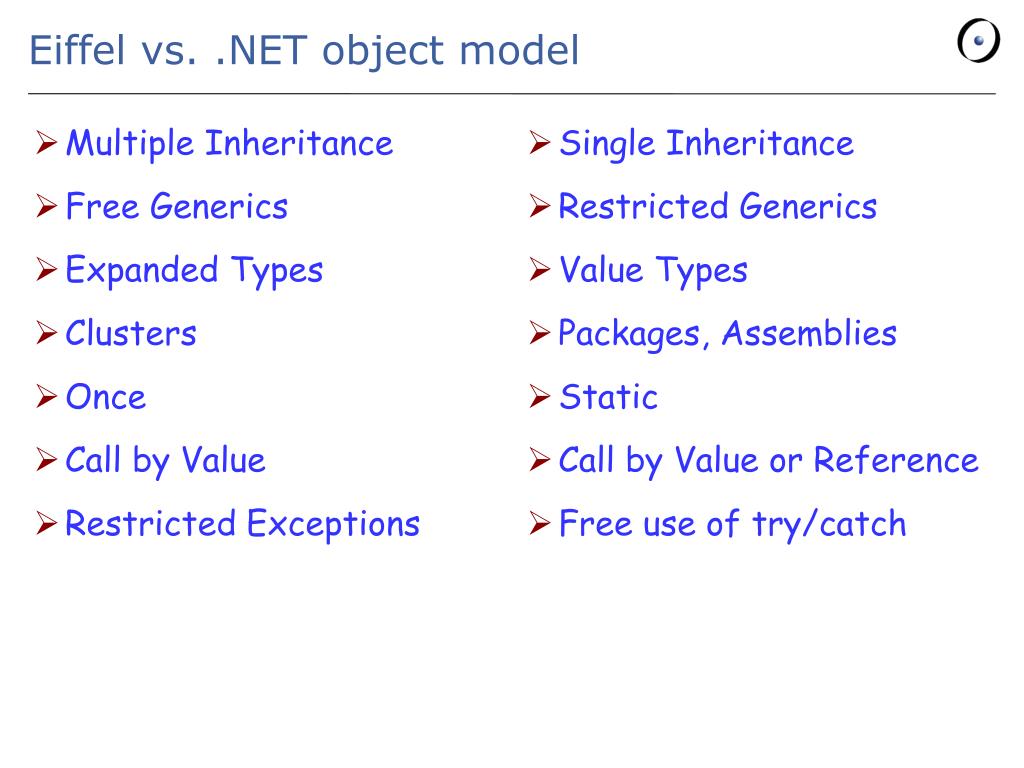Click the arrow bullet beside Single Inheritance

pyautogui.click(x=539, y=142)
